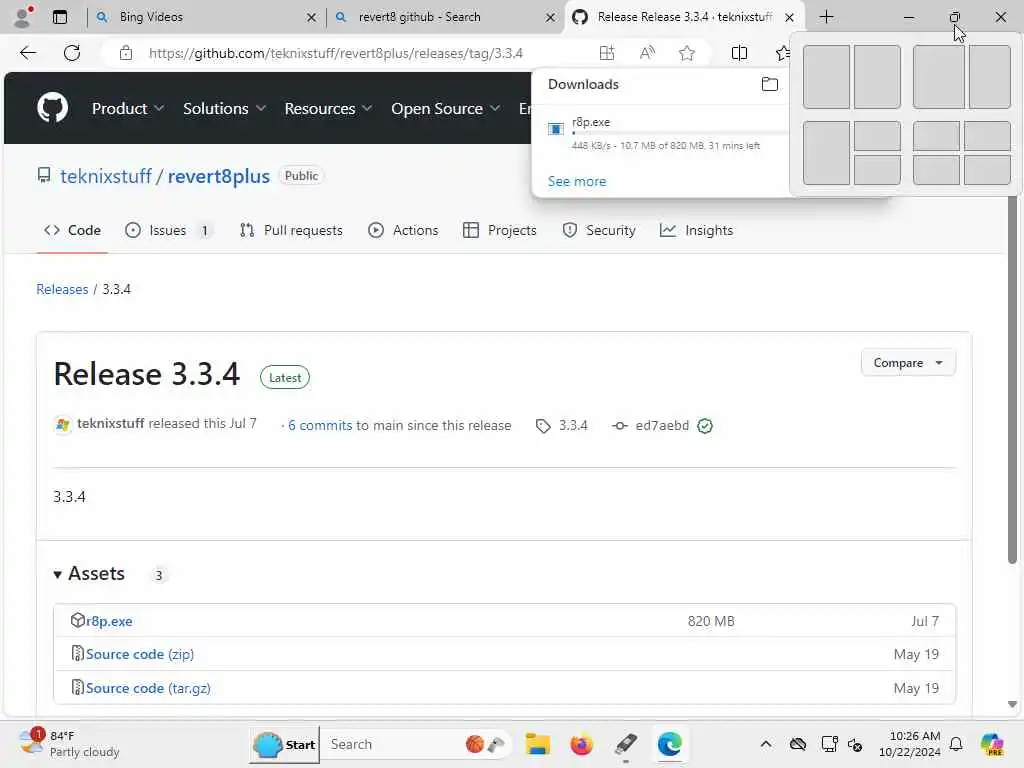This screenshot has width=1024, height=768.
Task: Close the revert8 github Search tab
Action: 551,18
